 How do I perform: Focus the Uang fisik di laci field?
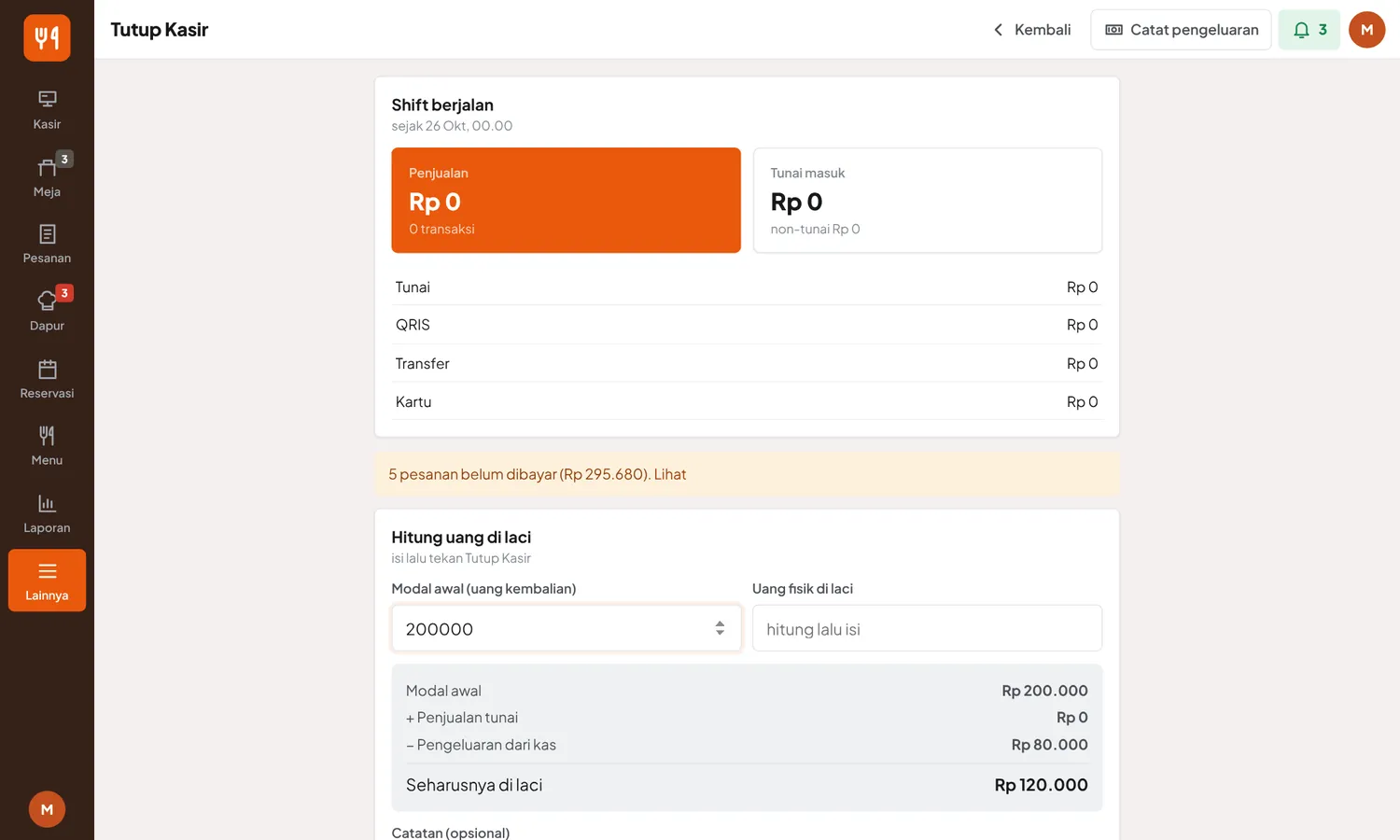(927, 628)
